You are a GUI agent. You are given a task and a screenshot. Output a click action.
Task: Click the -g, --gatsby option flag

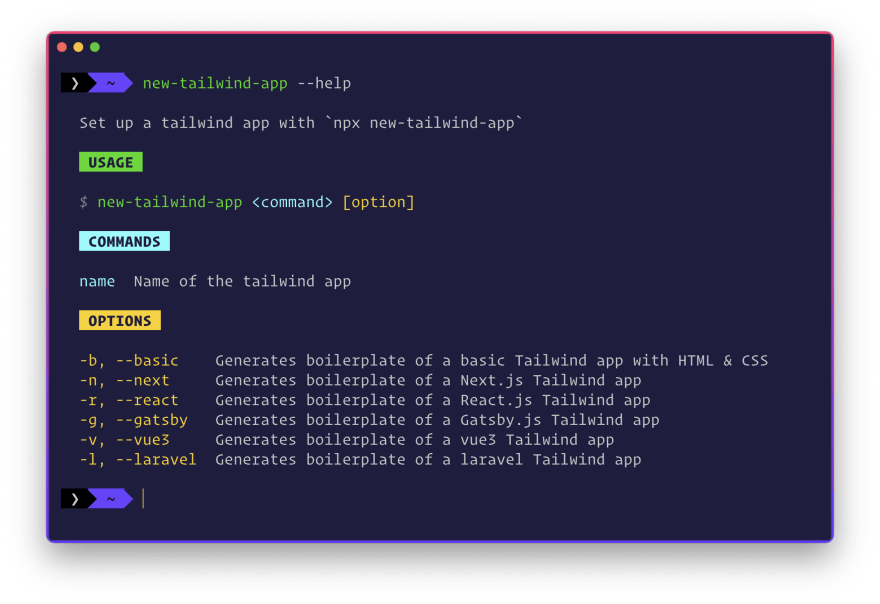point(134,420)
